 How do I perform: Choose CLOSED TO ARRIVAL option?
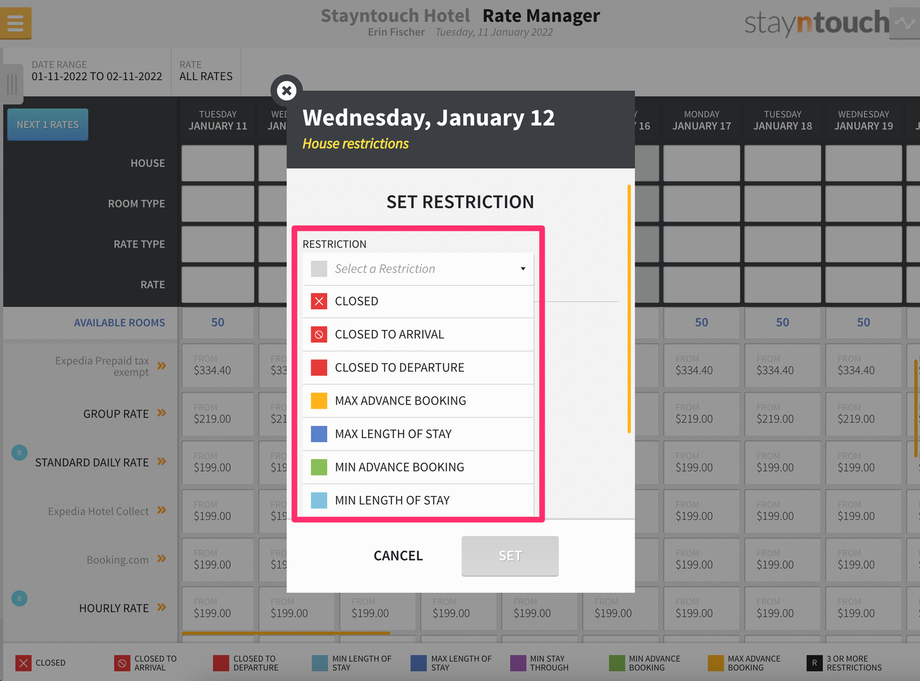click(418, 334)
